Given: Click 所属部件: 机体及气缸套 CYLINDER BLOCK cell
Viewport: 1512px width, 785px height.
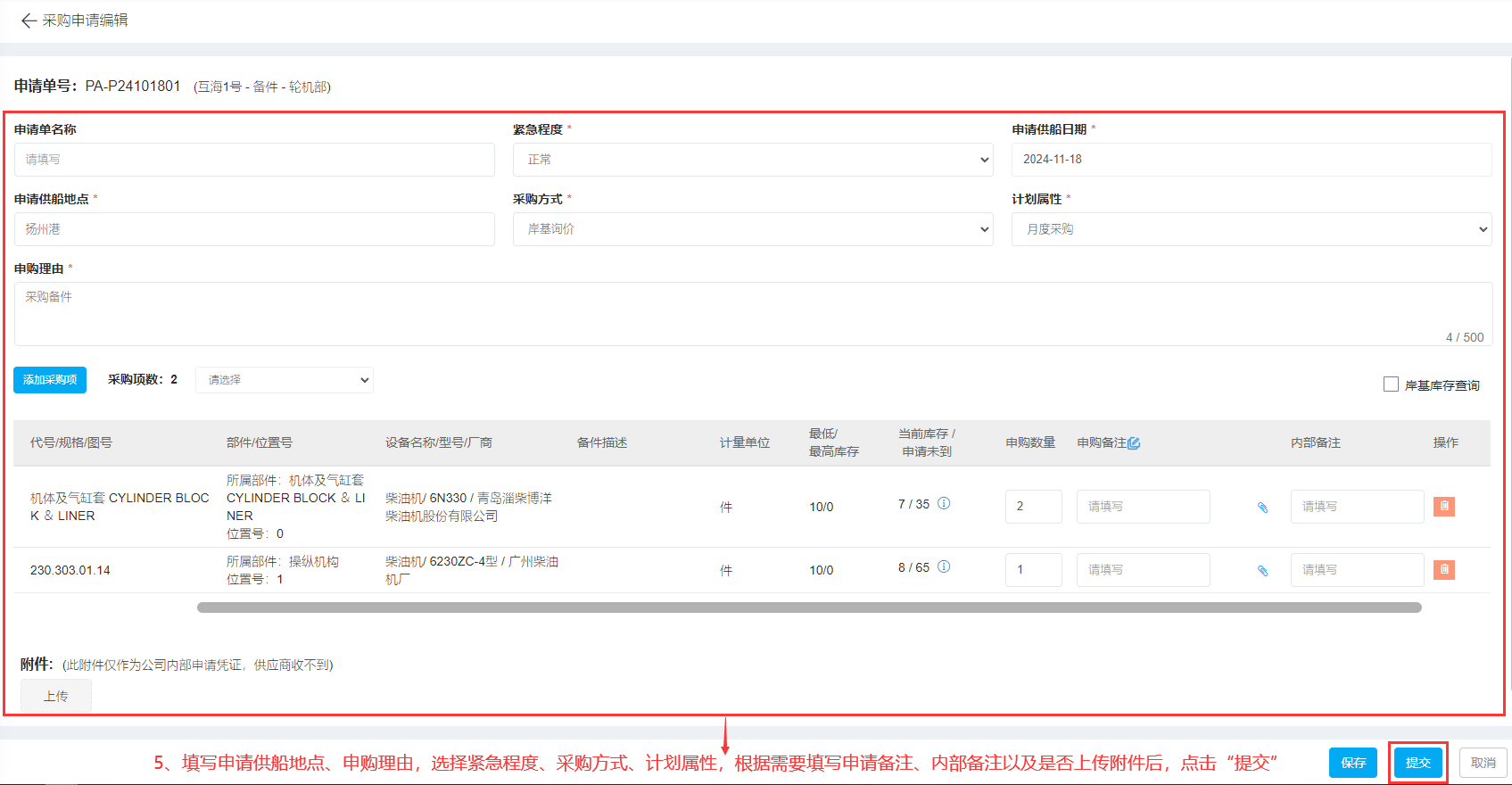Looking at the screenshot, I should (x=296, y=507).
